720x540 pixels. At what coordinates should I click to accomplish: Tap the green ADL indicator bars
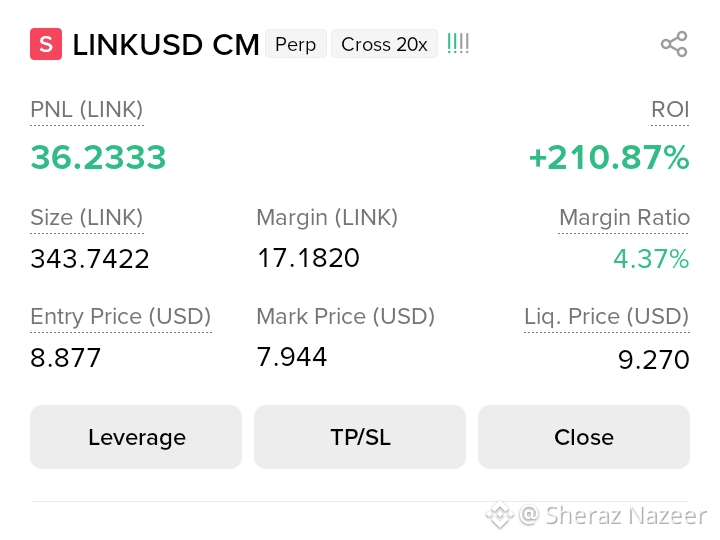pos(458,44)
